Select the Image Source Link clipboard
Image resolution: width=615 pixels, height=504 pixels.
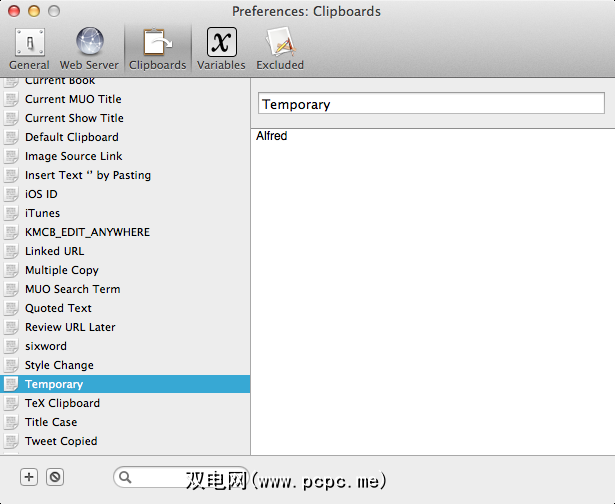click(125, 156)
